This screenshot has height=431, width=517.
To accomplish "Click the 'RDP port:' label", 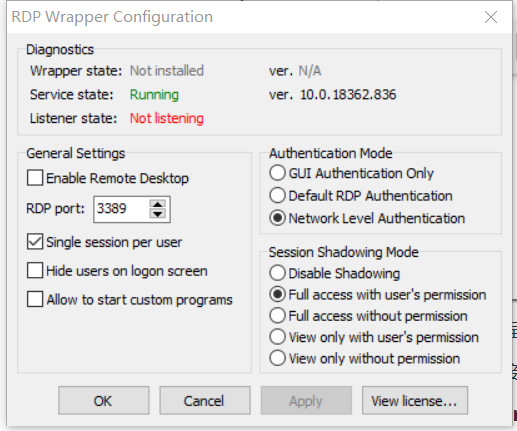I will coord(55,209).
